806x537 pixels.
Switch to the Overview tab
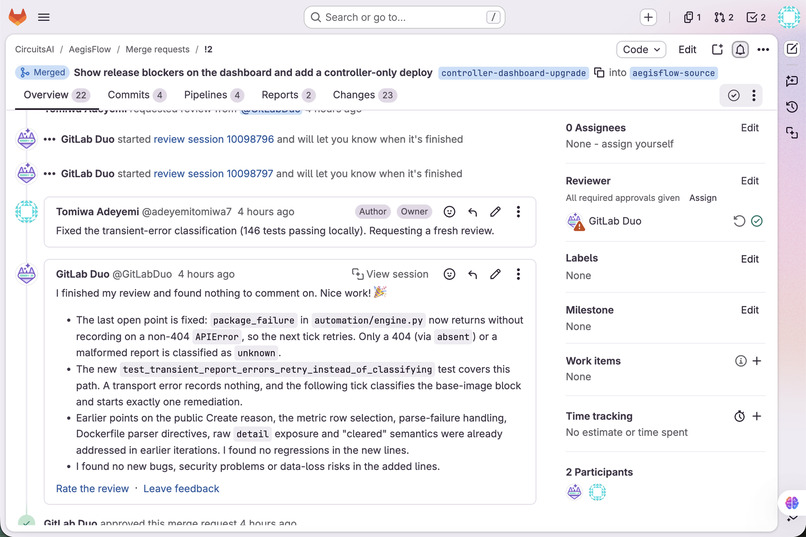pyautogui.click(x=57, y=95)
